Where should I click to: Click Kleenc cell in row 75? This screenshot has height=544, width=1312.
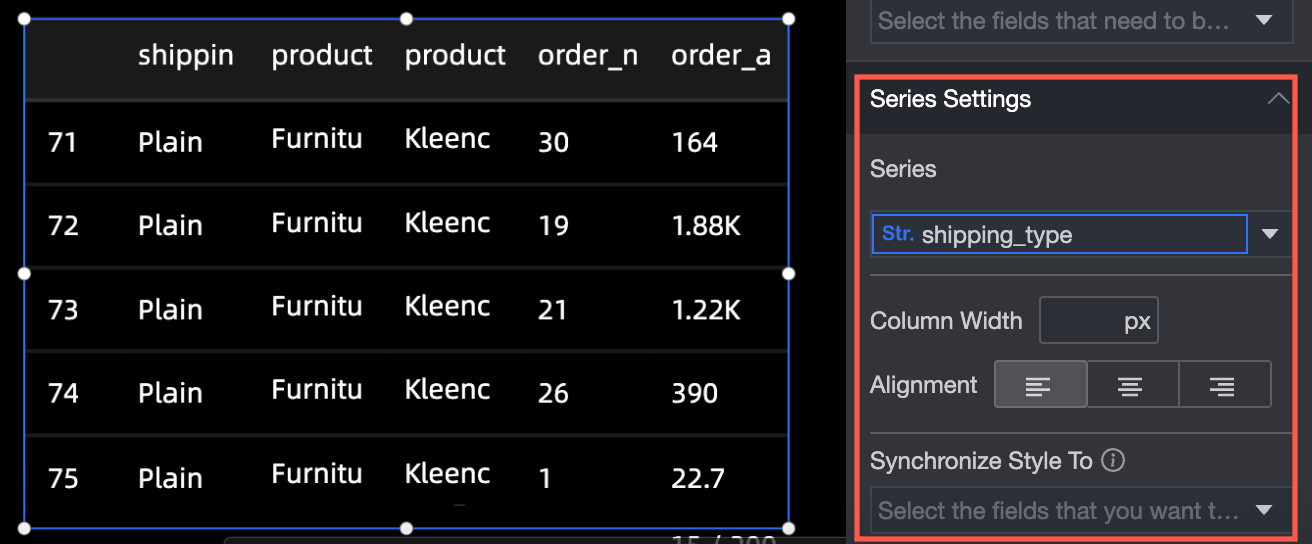pos(447,473)
